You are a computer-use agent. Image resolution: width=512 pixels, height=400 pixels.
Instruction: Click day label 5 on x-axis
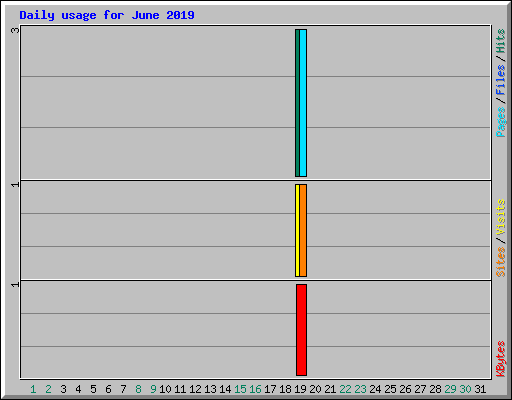tap(93, 389)
